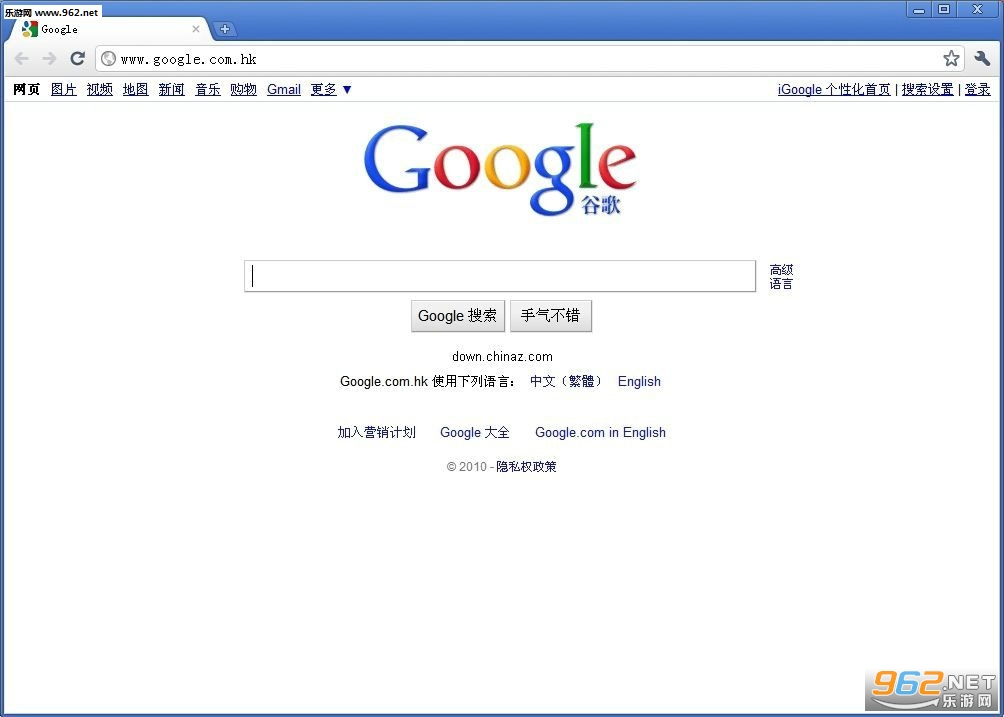The height and width of the screenshot is (717, 1004).
Task: Open the wrench settings menu
Action: [982, 59]
